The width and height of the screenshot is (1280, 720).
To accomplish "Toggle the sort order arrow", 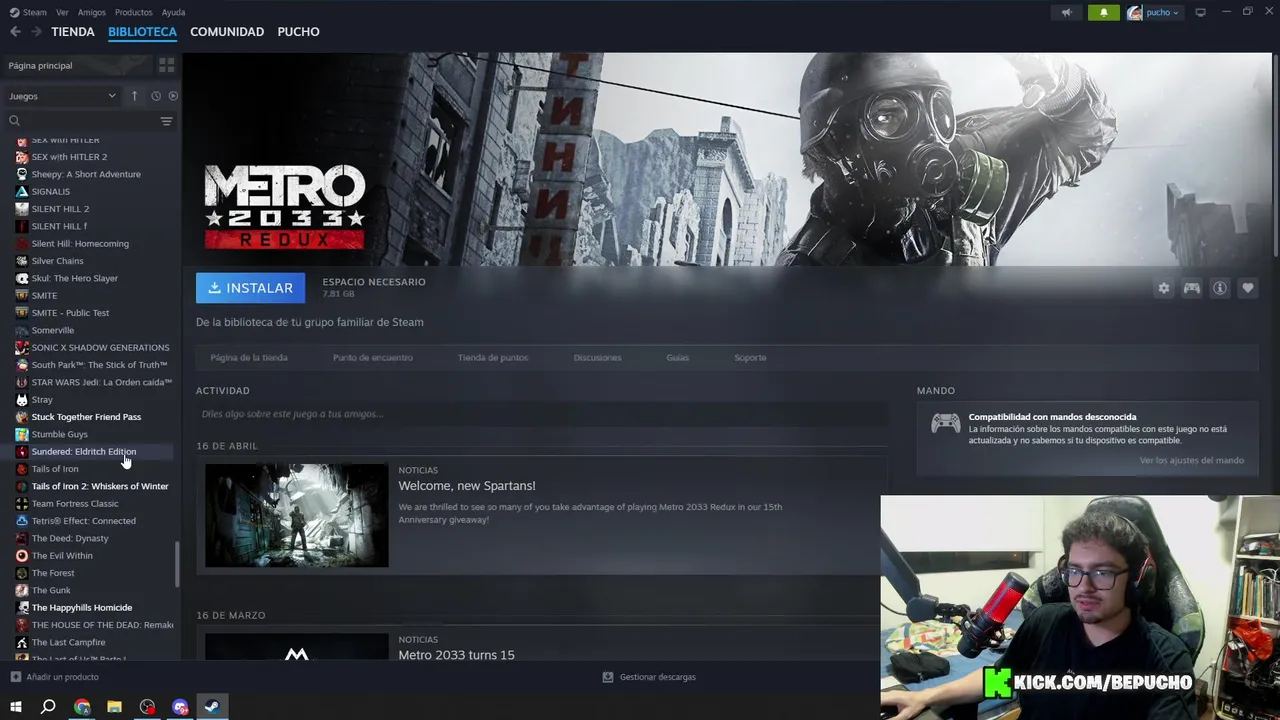I will [134, 96].
